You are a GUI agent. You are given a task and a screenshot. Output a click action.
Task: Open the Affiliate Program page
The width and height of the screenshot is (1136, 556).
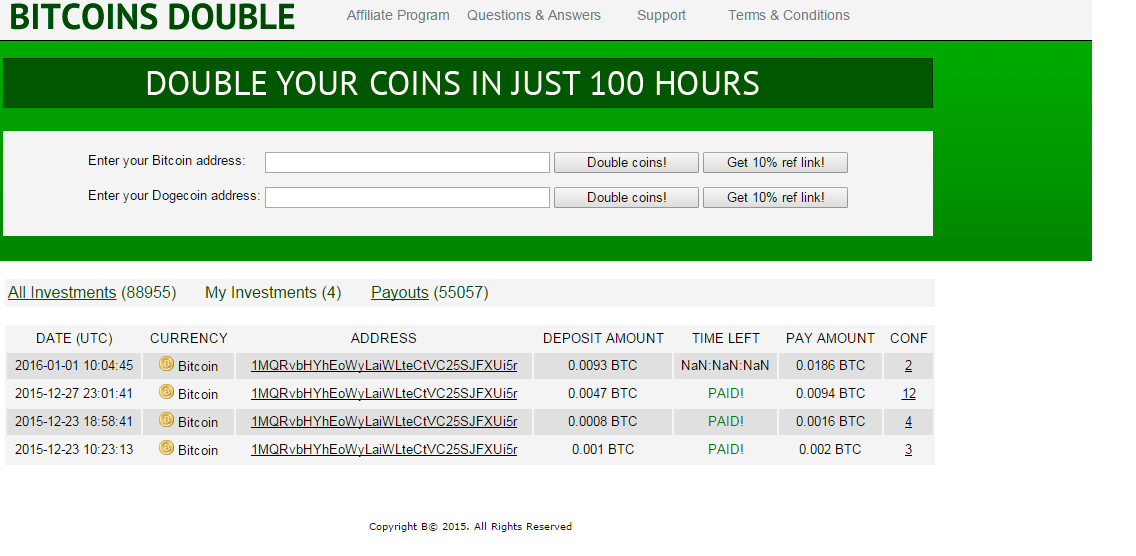pos(398,15)
